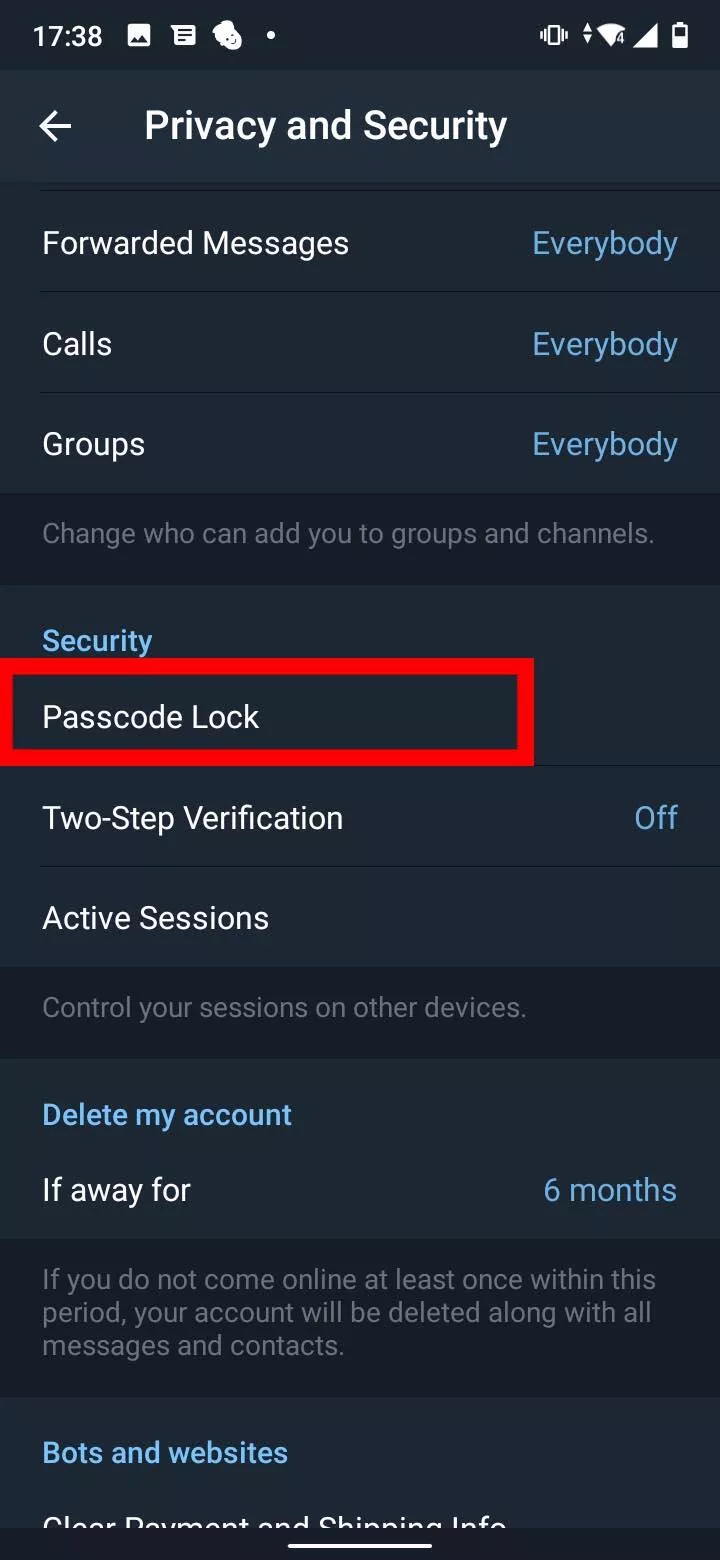This screenshot has height=1560, width=720.
Task: Open Passcode Lock settings
Action: [360, 717]
